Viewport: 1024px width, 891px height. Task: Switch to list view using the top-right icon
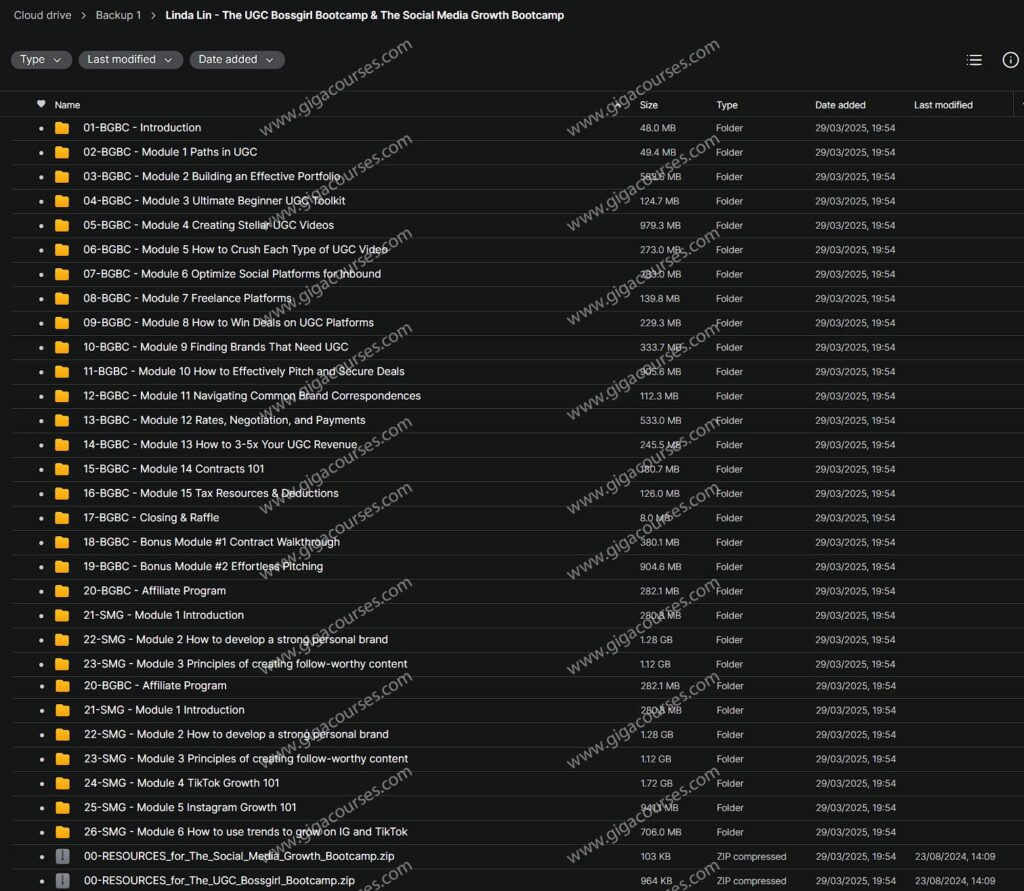(x=974, y=60)
